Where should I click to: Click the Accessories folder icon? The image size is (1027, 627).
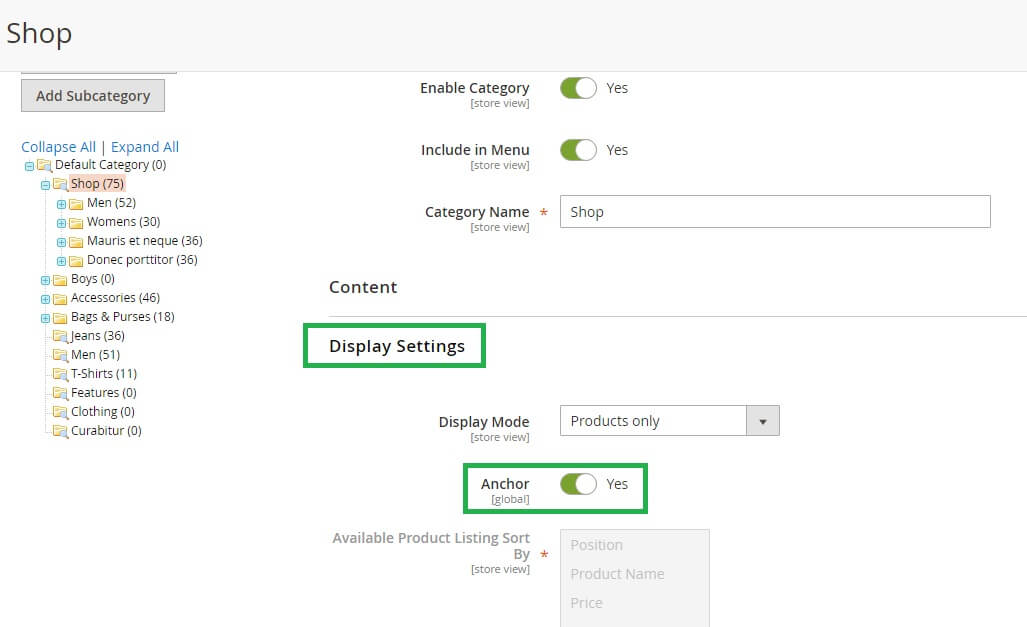coord(60,298)
